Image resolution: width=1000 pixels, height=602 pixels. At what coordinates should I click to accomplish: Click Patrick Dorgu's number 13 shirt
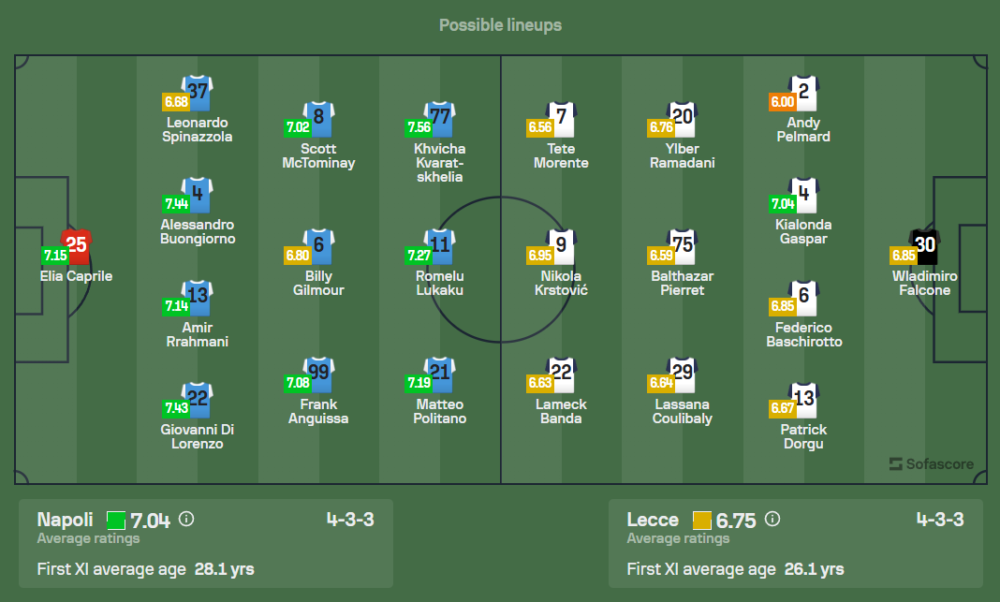coord(804,398)
